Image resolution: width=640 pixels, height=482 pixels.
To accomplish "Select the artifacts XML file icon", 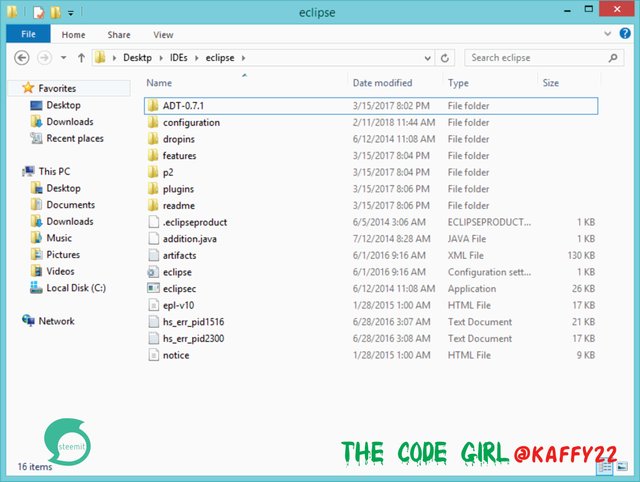I will (153, 255).
